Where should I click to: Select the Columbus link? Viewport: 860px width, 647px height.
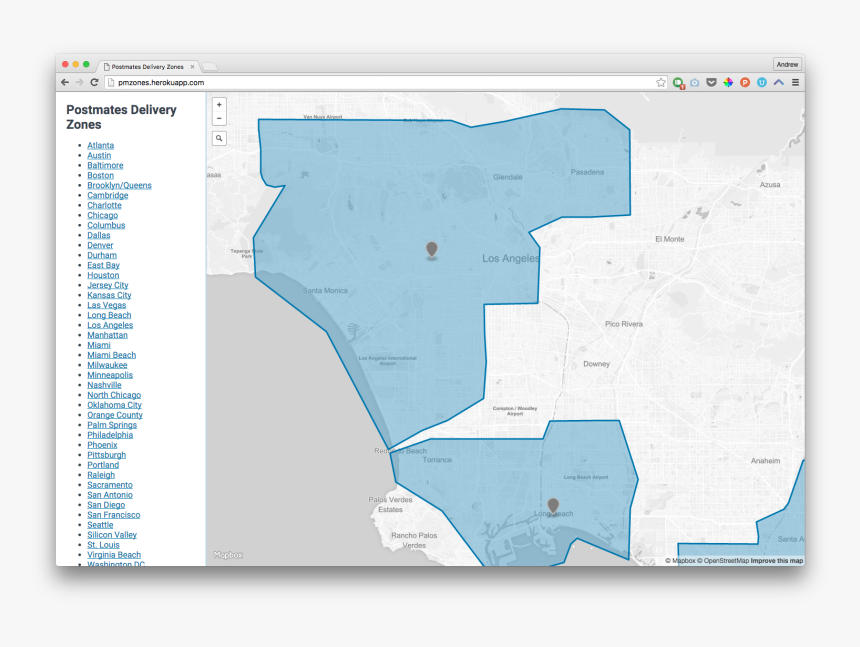point(106,225)
